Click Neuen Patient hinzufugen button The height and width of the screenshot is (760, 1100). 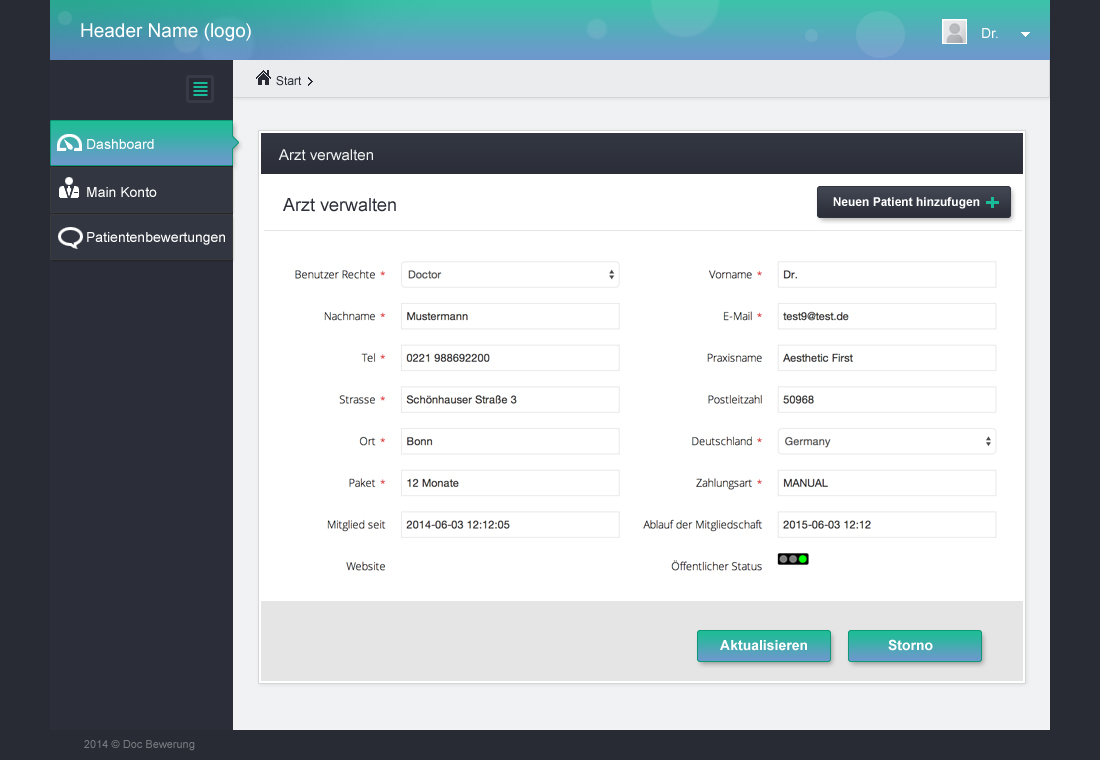914,202
